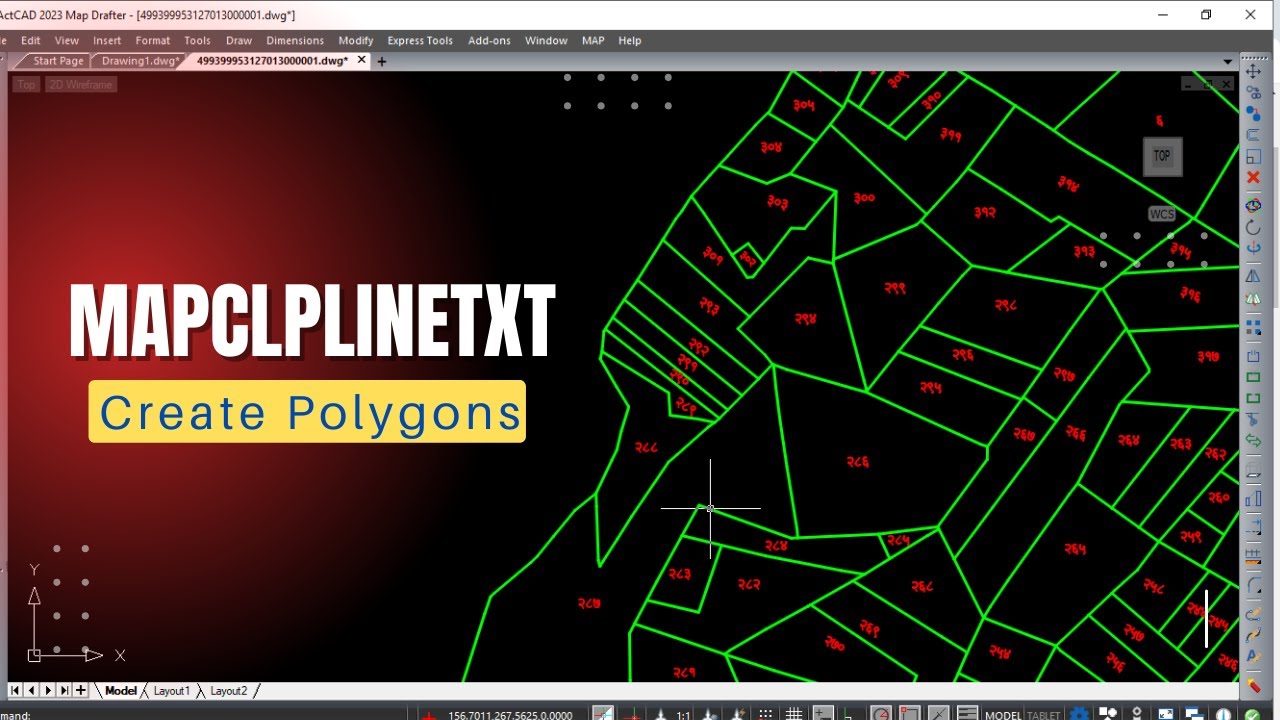Open the document tab list dropdown arrow

tap(1228, 61)
